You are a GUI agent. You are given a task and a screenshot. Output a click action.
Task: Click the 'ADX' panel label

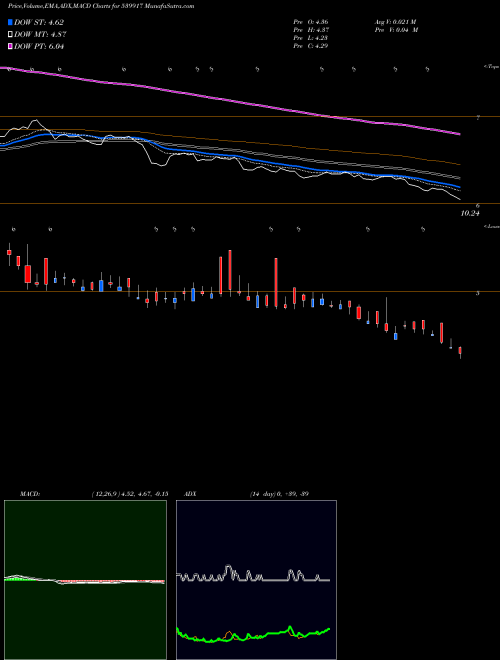[x=190, y=494]
